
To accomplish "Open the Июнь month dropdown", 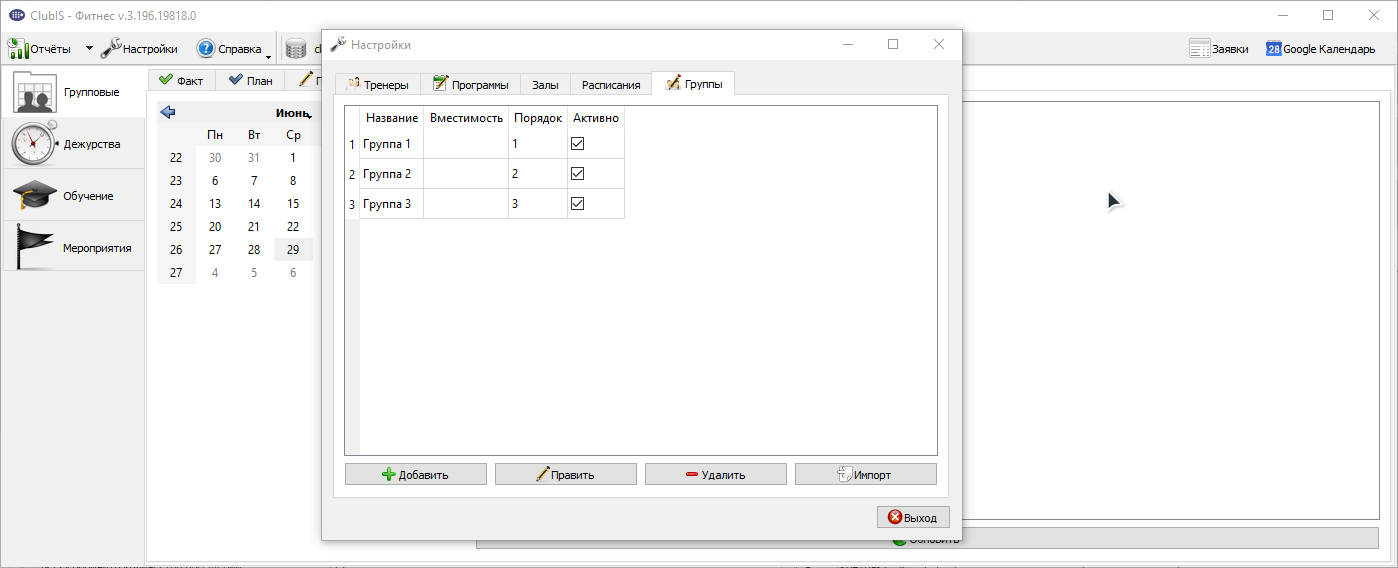I will (294, 113).
